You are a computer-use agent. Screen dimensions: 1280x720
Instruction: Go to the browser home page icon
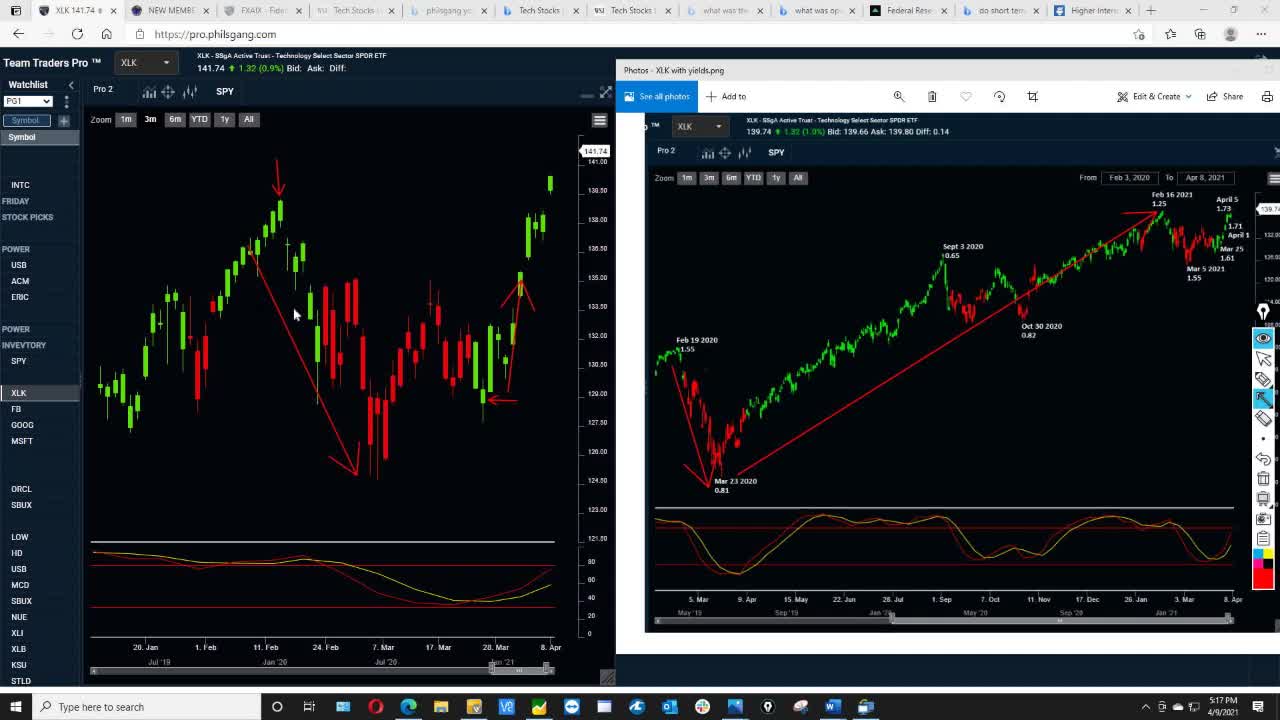[x=106, y=34]
